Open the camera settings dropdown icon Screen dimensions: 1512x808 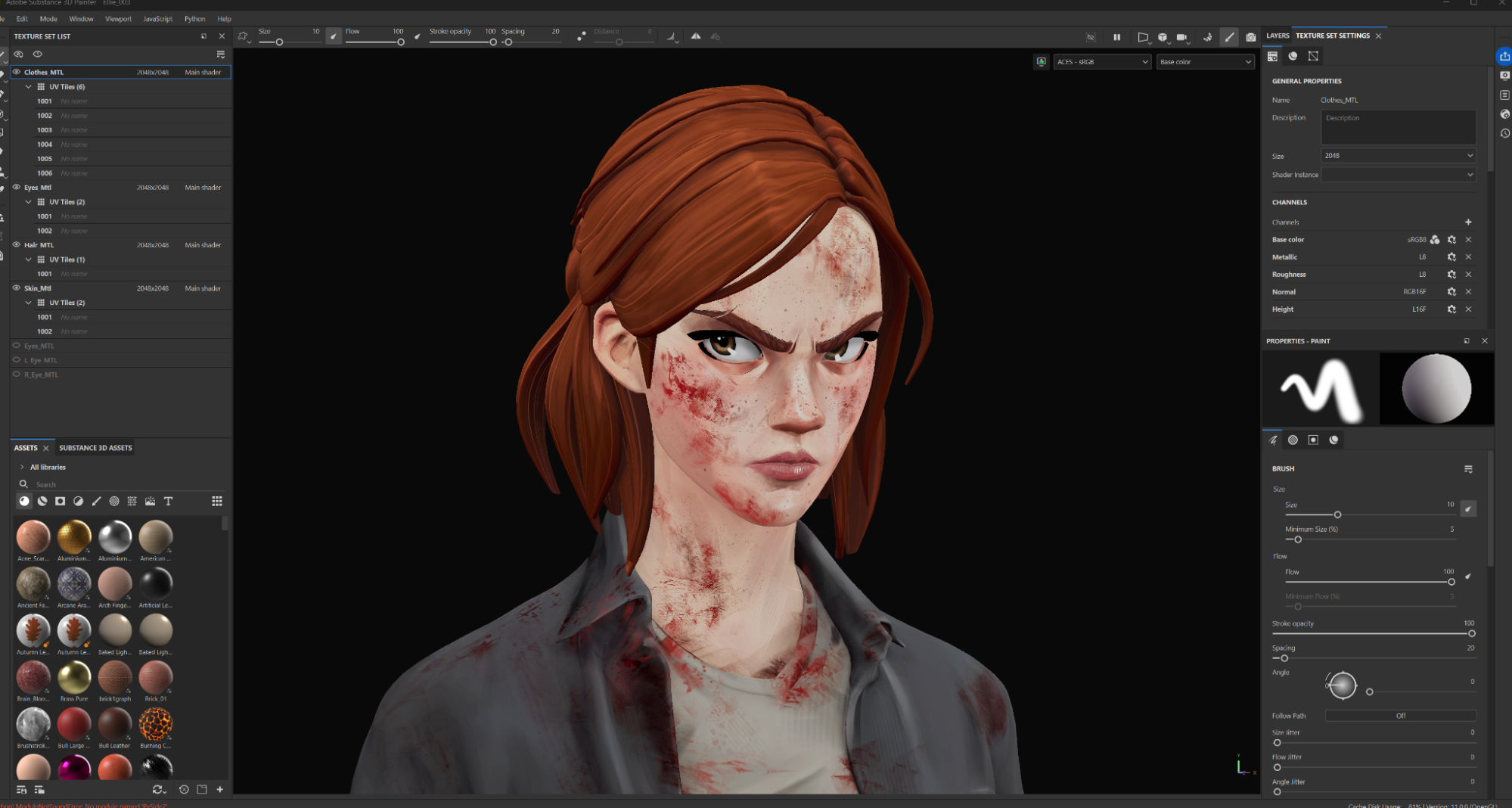click(x=1182, y=36)
